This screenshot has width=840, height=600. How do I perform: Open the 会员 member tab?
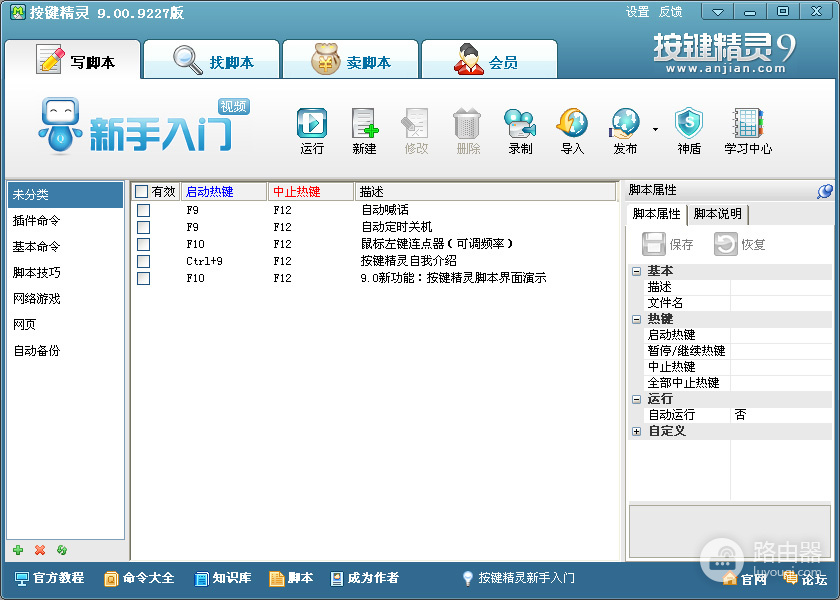pyautogui.click(x=490, y=59)
